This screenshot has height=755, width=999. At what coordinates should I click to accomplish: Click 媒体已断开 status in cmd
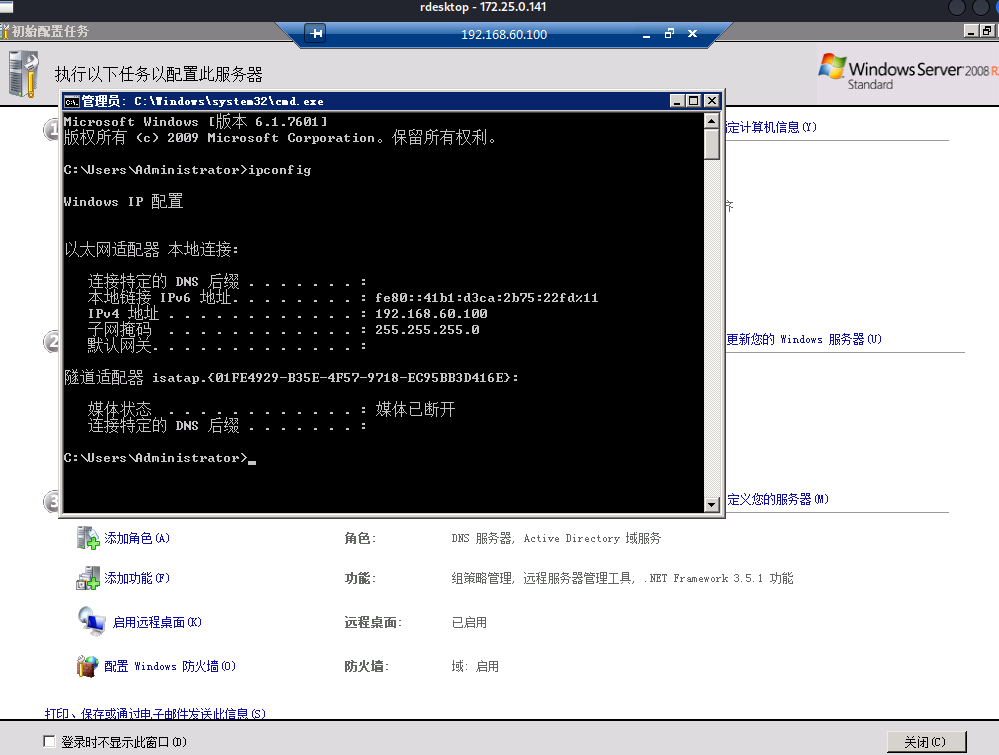pyautogui.click(x=415, y=409)
